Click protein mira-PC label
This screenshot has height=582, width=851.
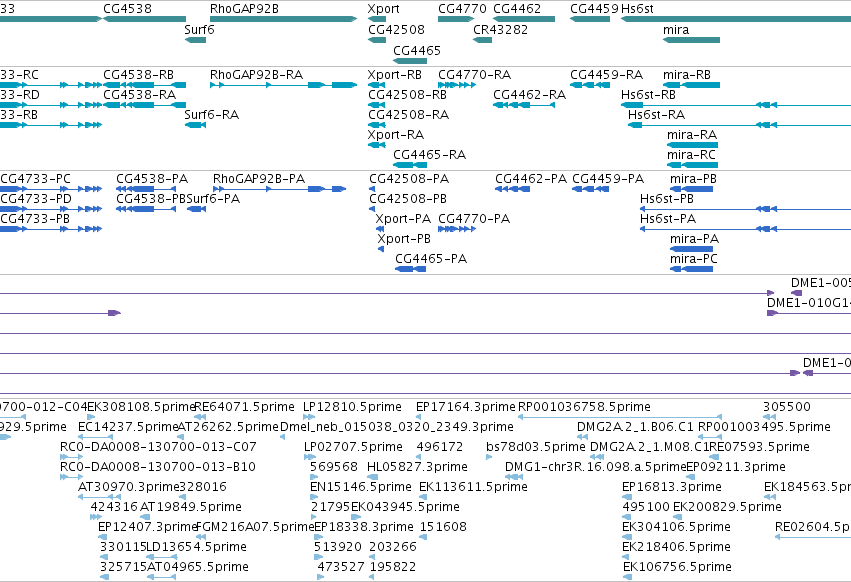694,259
